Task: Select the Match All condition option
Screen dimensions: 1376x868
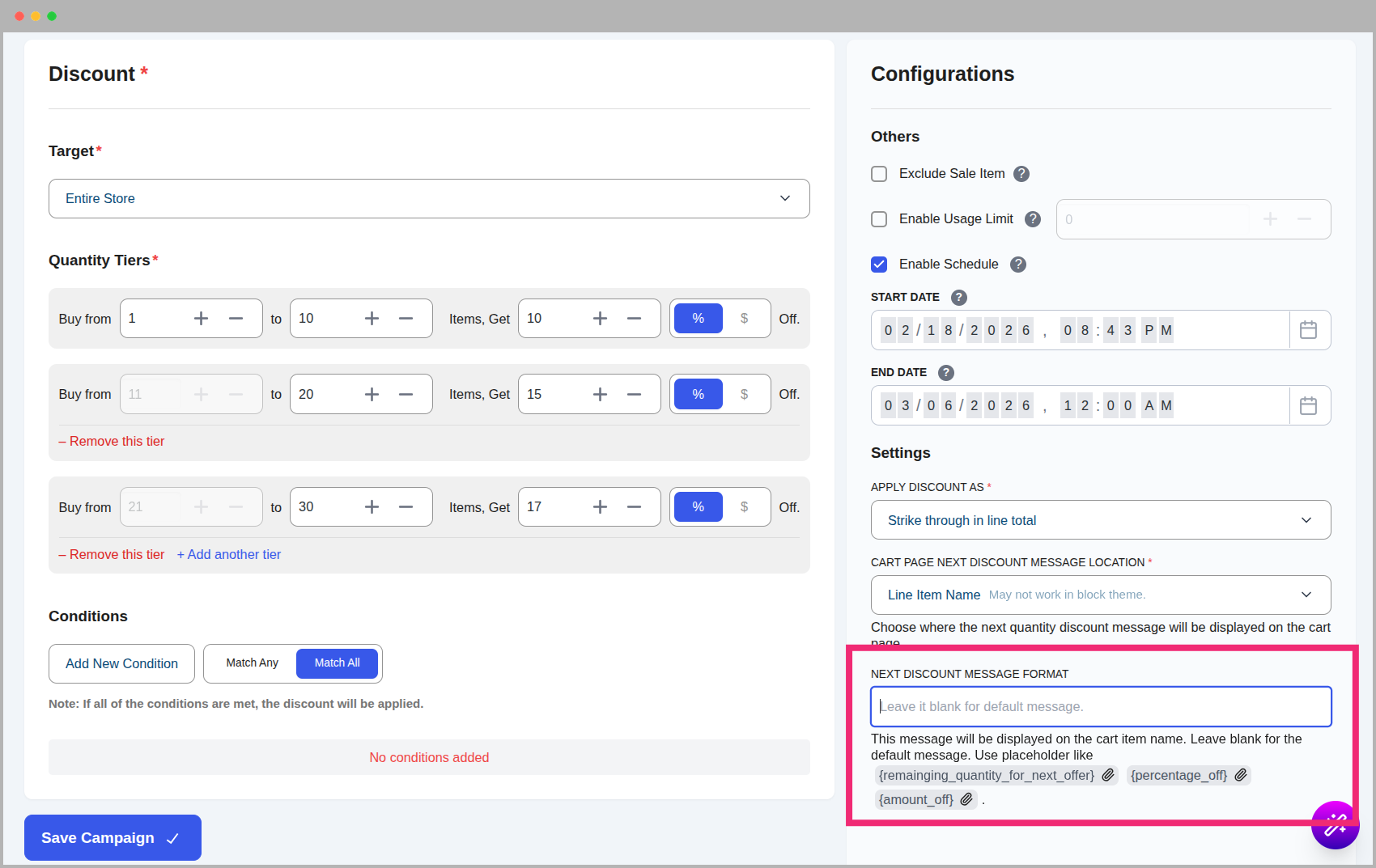Action: 337,663
